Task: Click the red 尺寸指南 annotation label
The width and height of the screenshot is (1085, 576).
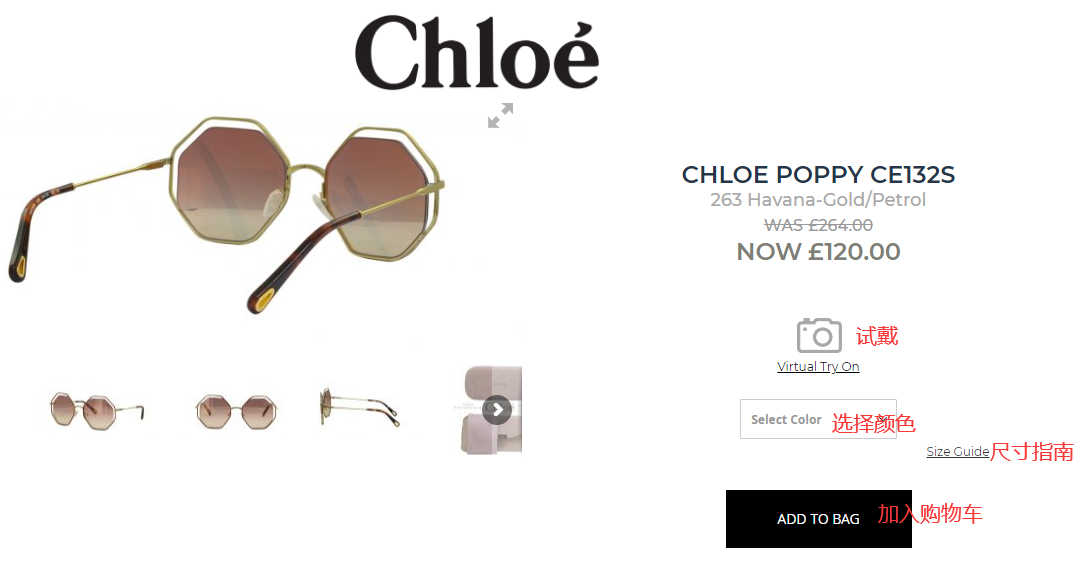Action: point(1032,452)
